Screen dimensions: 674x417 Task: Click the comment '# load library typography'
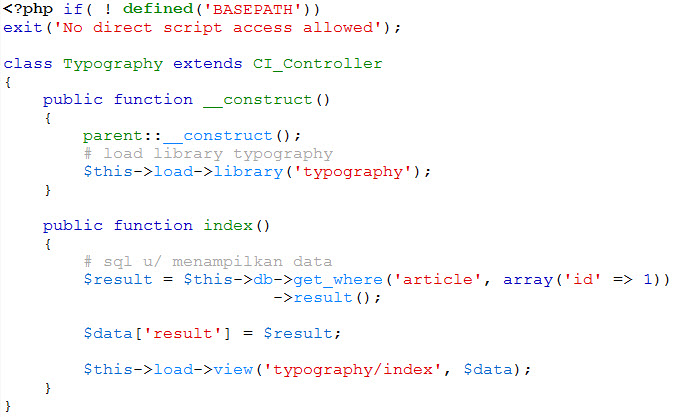coord(208,154)
